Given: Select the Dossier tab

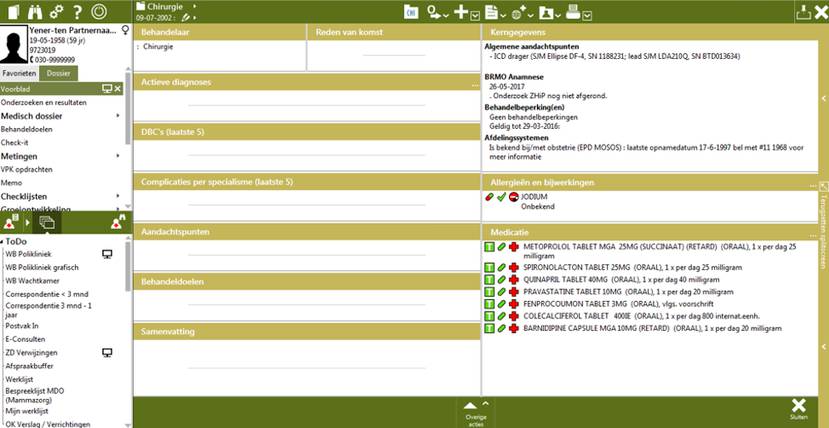Looking at the screenshot, I should (x=58, y=74).
